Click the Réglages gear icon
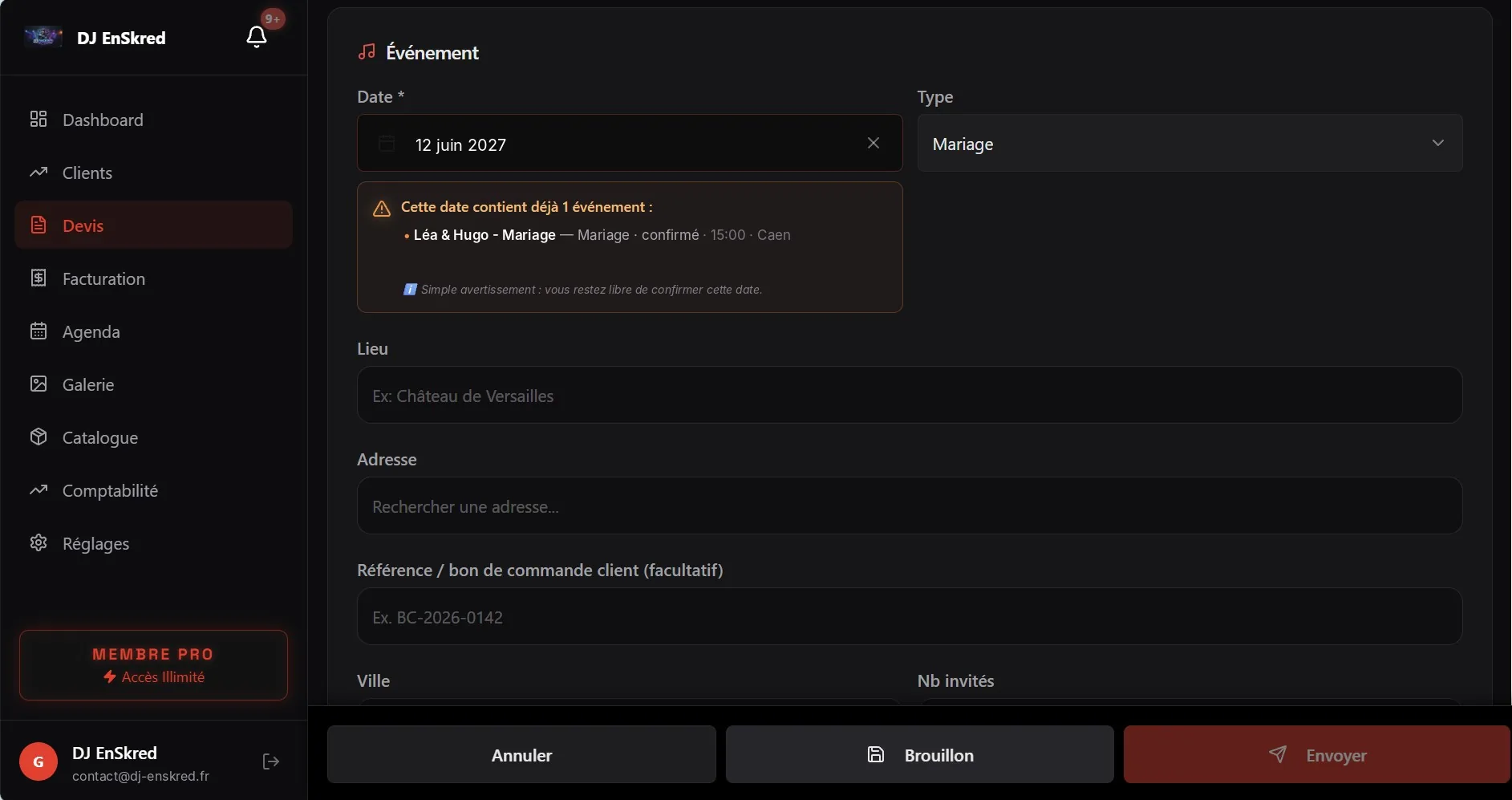This screenshot has width=1512, height=800. (39, 542)
